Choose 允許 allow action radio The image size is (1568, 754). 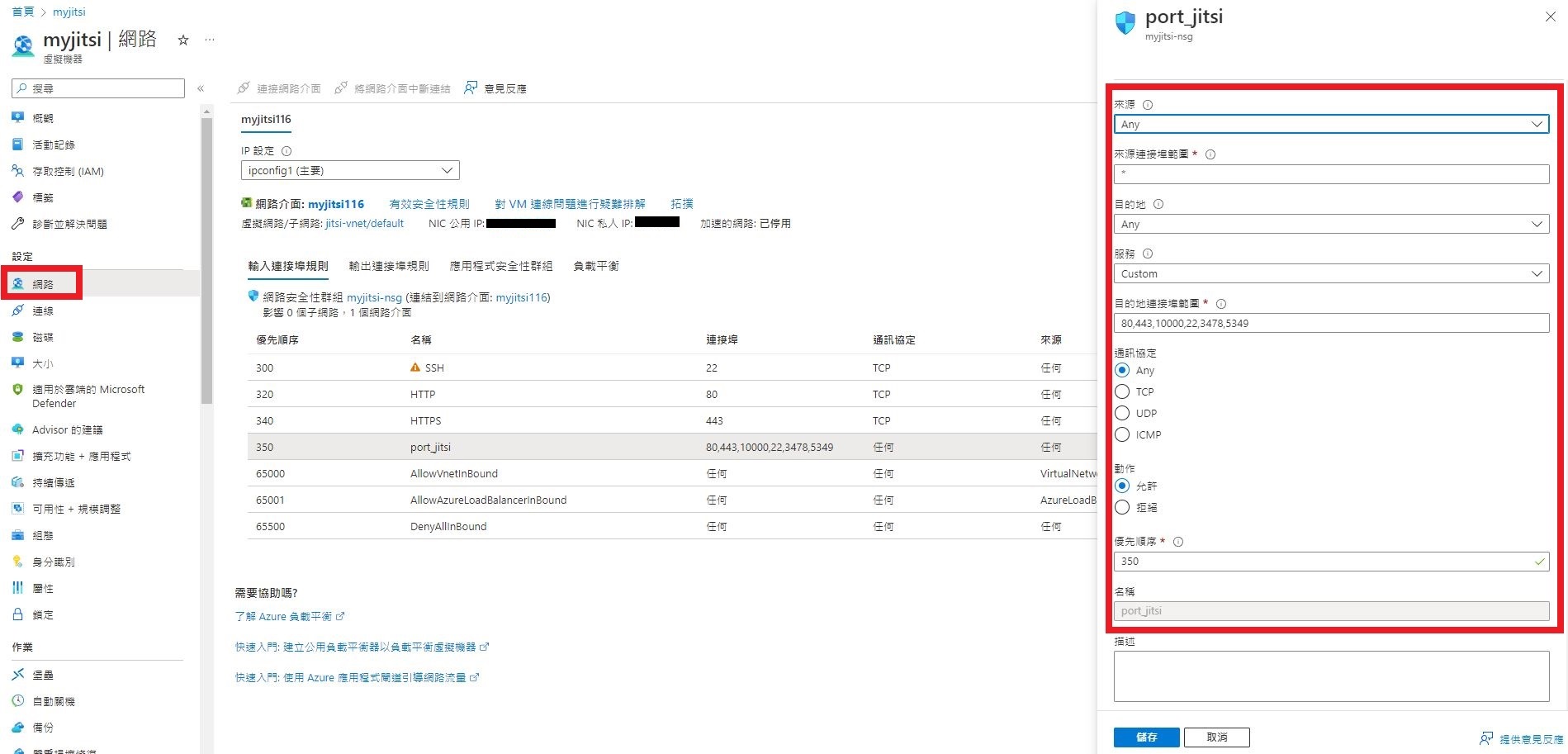[1122, 486]
